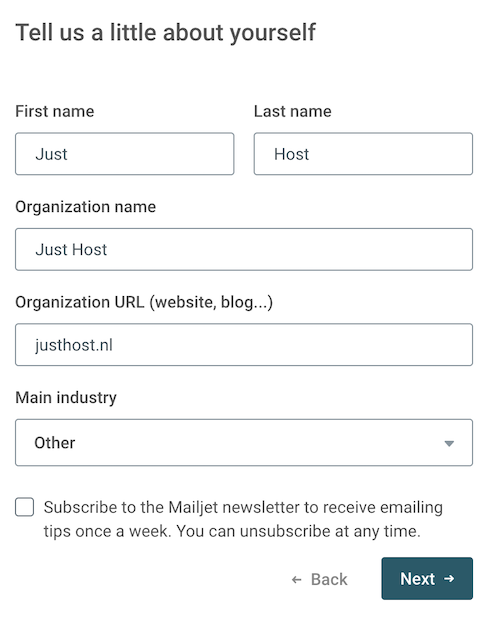Proceed with the Next button
The width and height of the screenshot is (500, 631).
pyautogui.click(x=427, y=578)
